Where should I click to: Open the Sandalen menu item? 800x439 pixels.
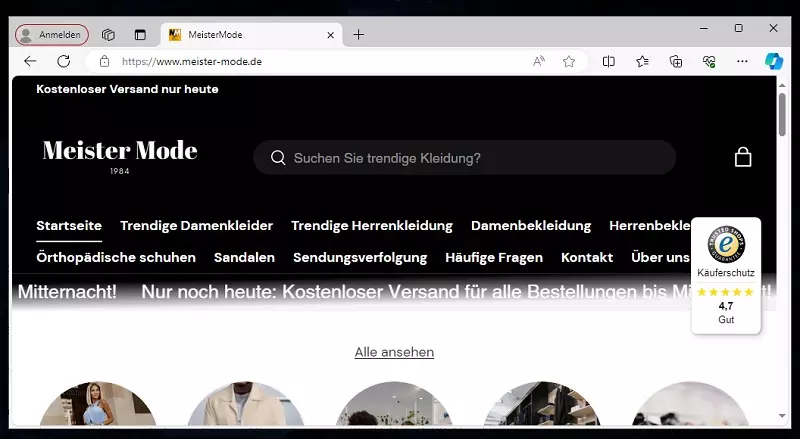click(244, 257)
